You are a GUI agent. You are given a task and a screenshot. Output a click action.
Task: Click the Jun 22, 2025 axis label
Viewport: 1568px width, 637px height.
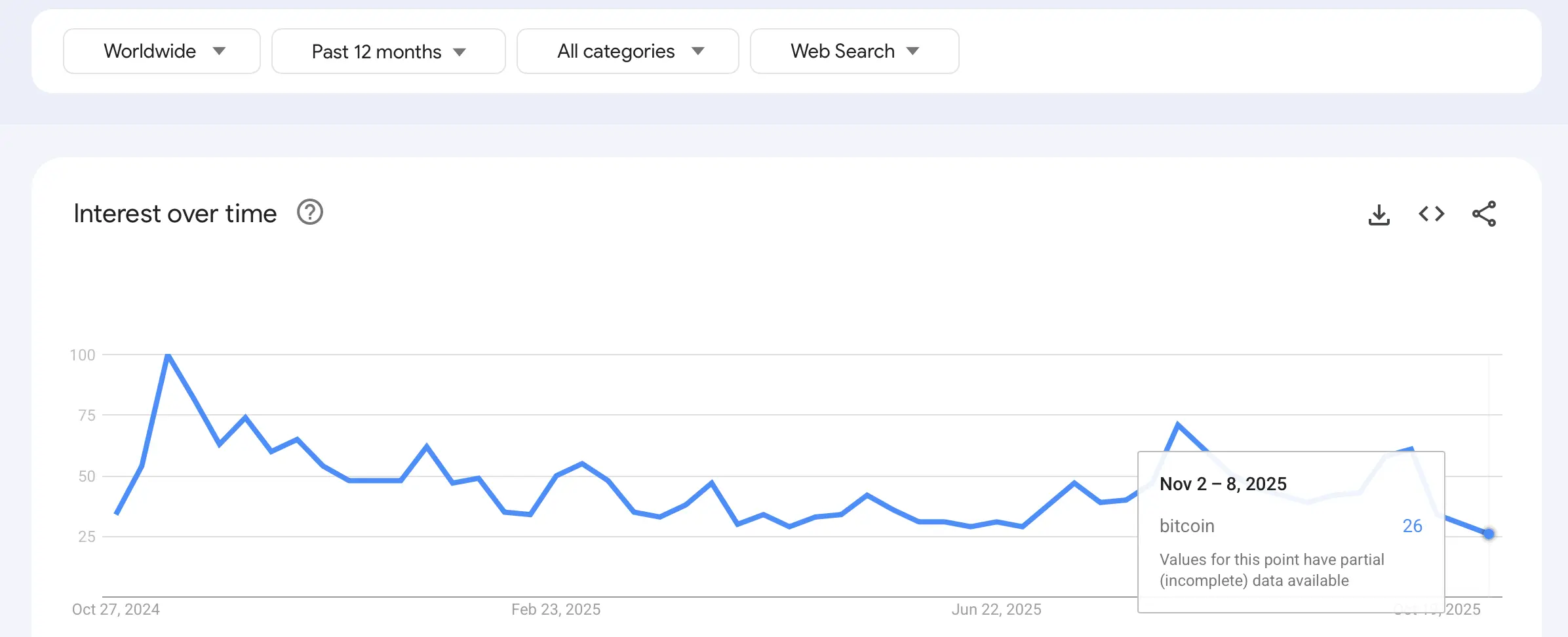(x=996, y=609)
